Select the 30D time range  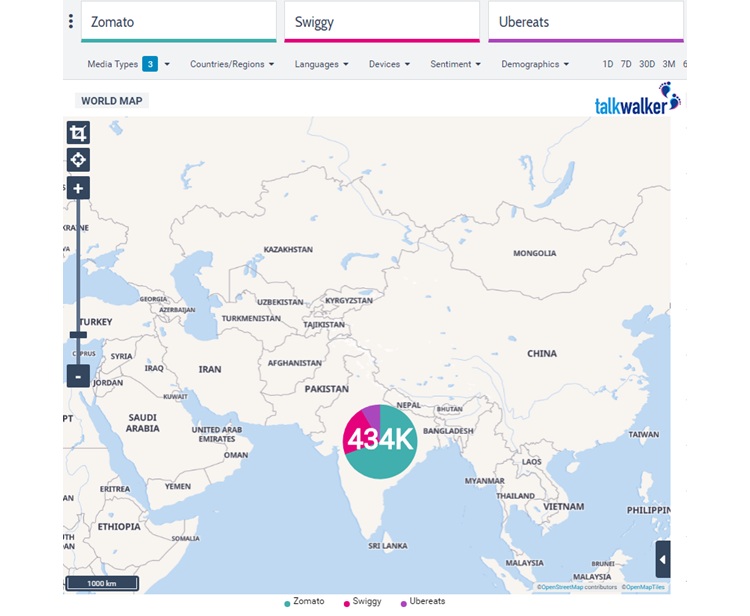[647, 64]
